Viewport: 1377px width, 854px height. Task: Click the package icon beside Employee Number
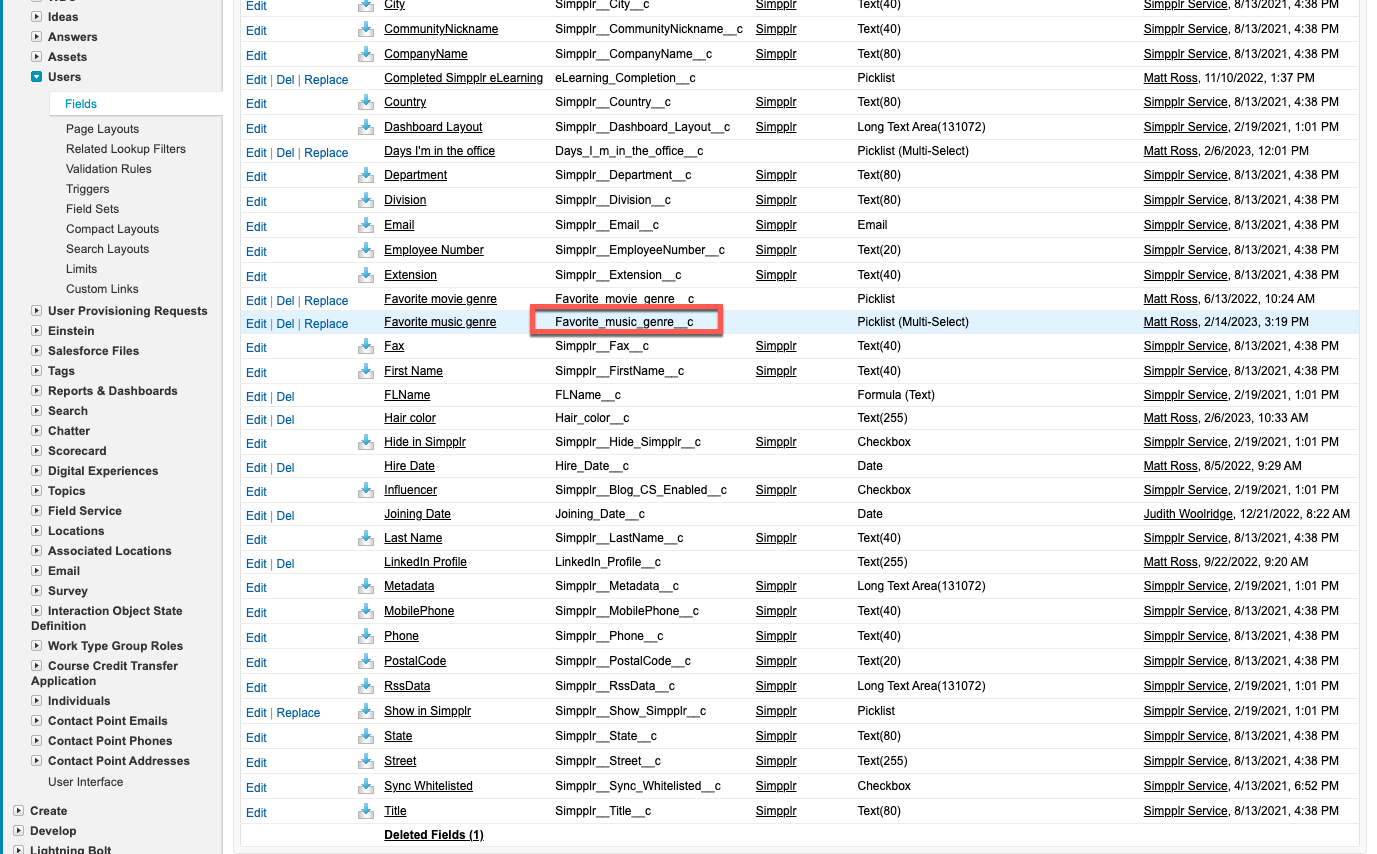tap(366, 249)
